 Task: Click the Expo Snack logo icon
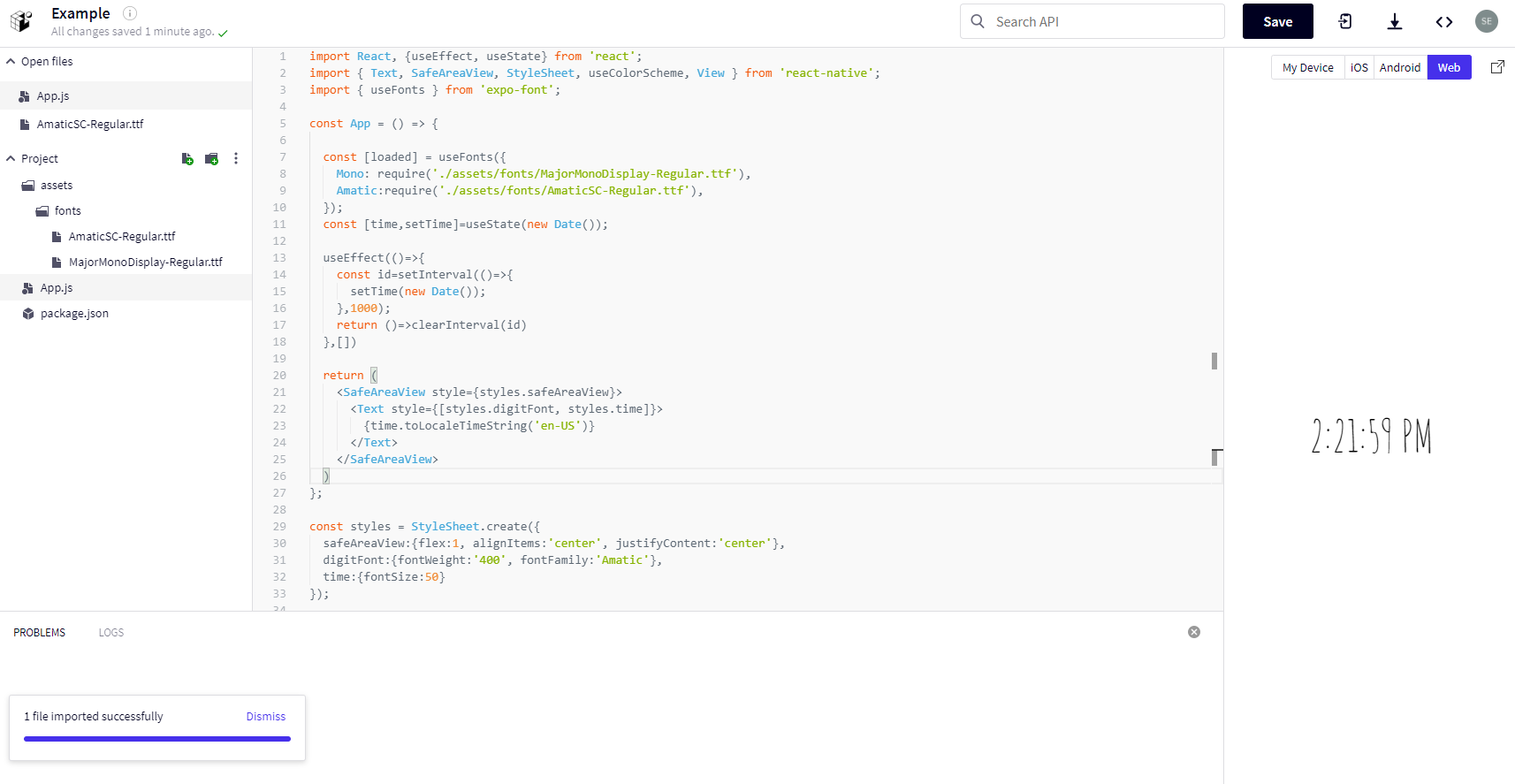click(21, 20)
